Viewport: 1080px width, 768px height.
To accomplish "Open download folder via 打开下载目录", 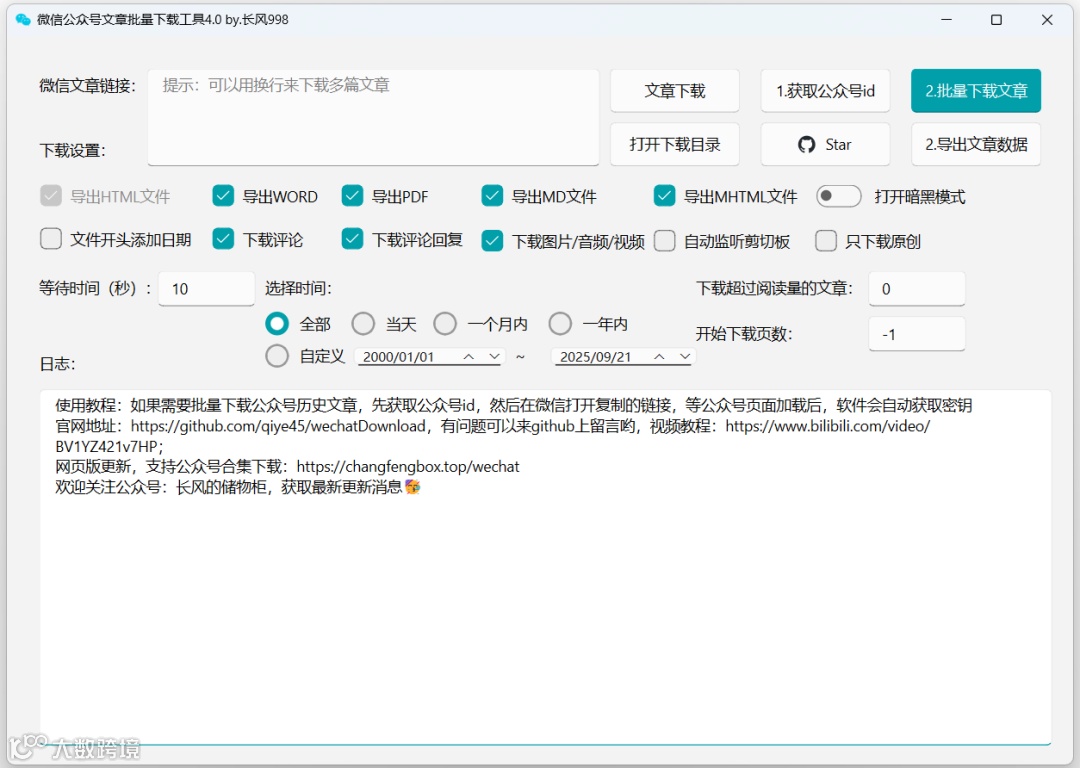I will pos(674,145).
